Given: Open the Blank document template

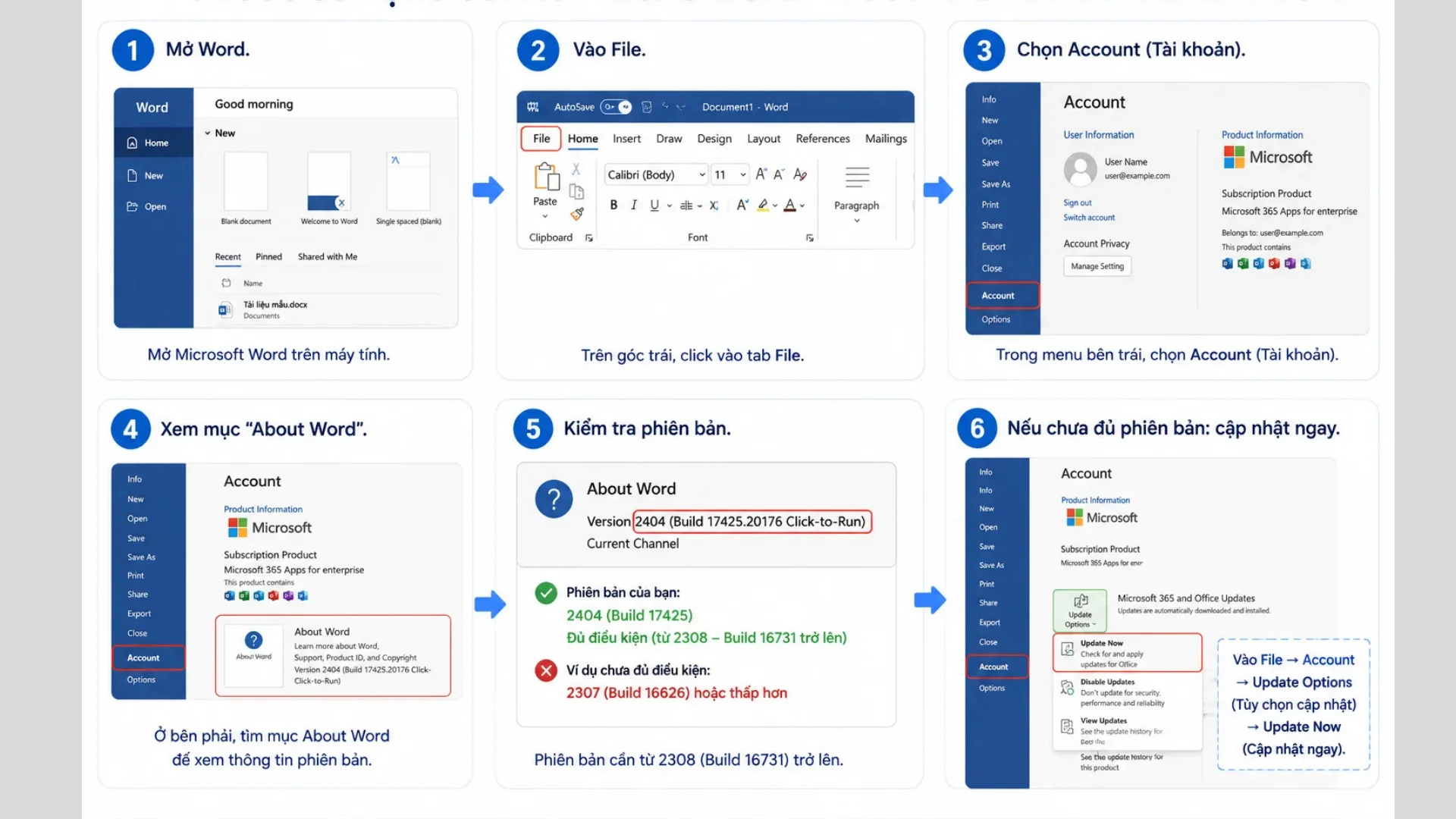Looking at the screenshot, I should click(246, 189).
